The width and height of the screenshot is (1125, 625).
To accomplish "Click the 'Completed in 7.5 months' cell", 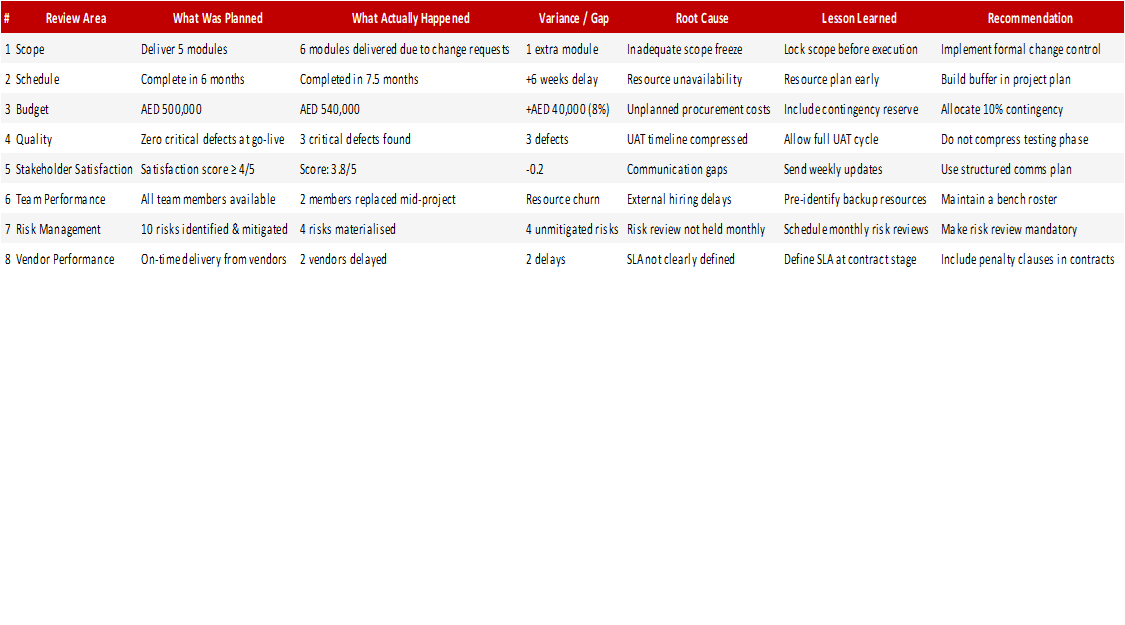I will click(359, 80).
